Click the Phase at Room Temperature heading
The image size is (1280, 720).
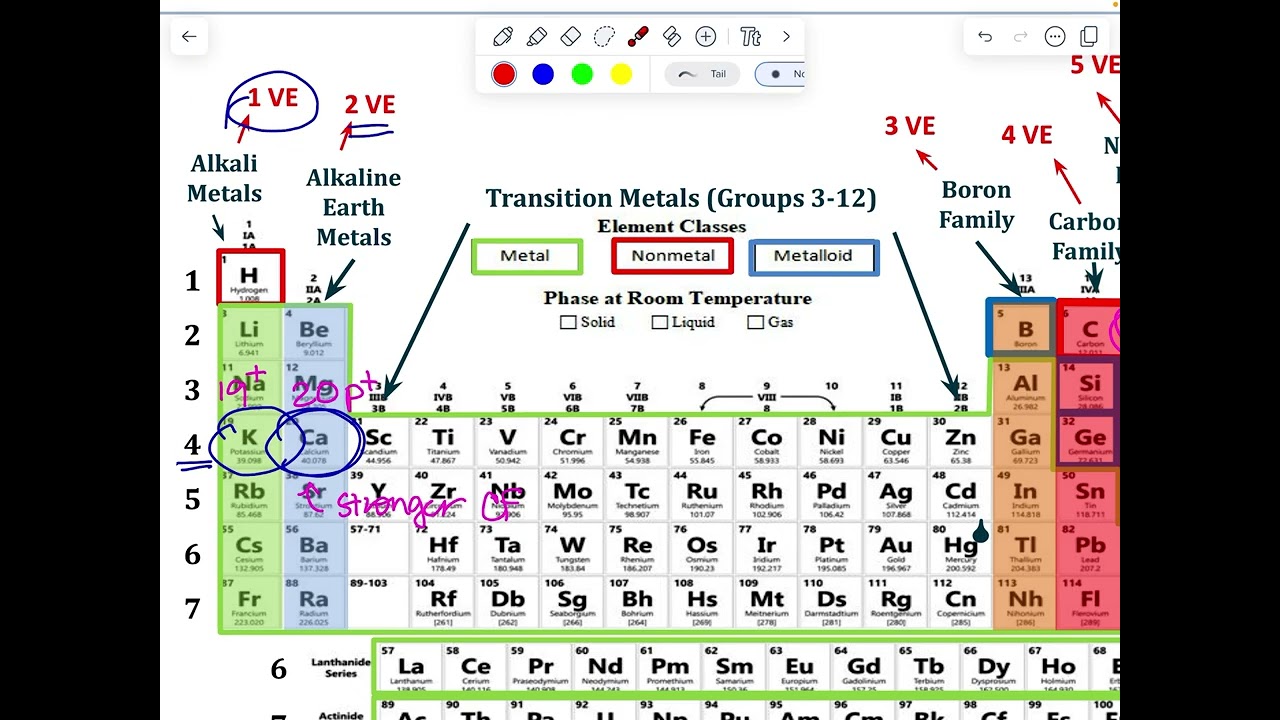[x=677, y=298]
